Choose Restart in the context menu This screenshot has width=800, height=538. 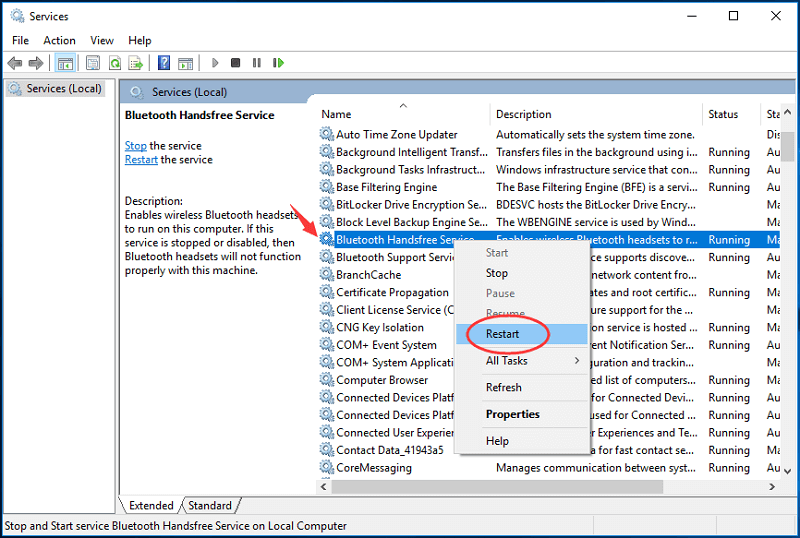point(521,334)
